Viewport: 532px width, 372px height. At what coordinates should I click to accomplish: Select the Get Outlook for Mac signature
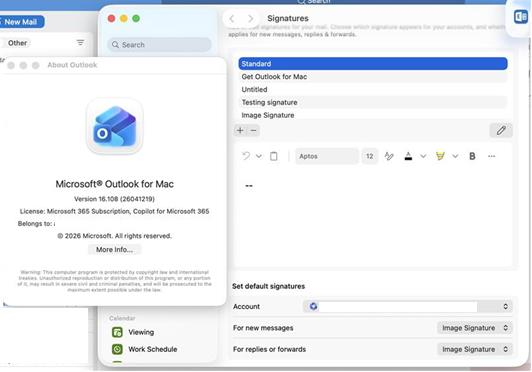tap(373, 77)
